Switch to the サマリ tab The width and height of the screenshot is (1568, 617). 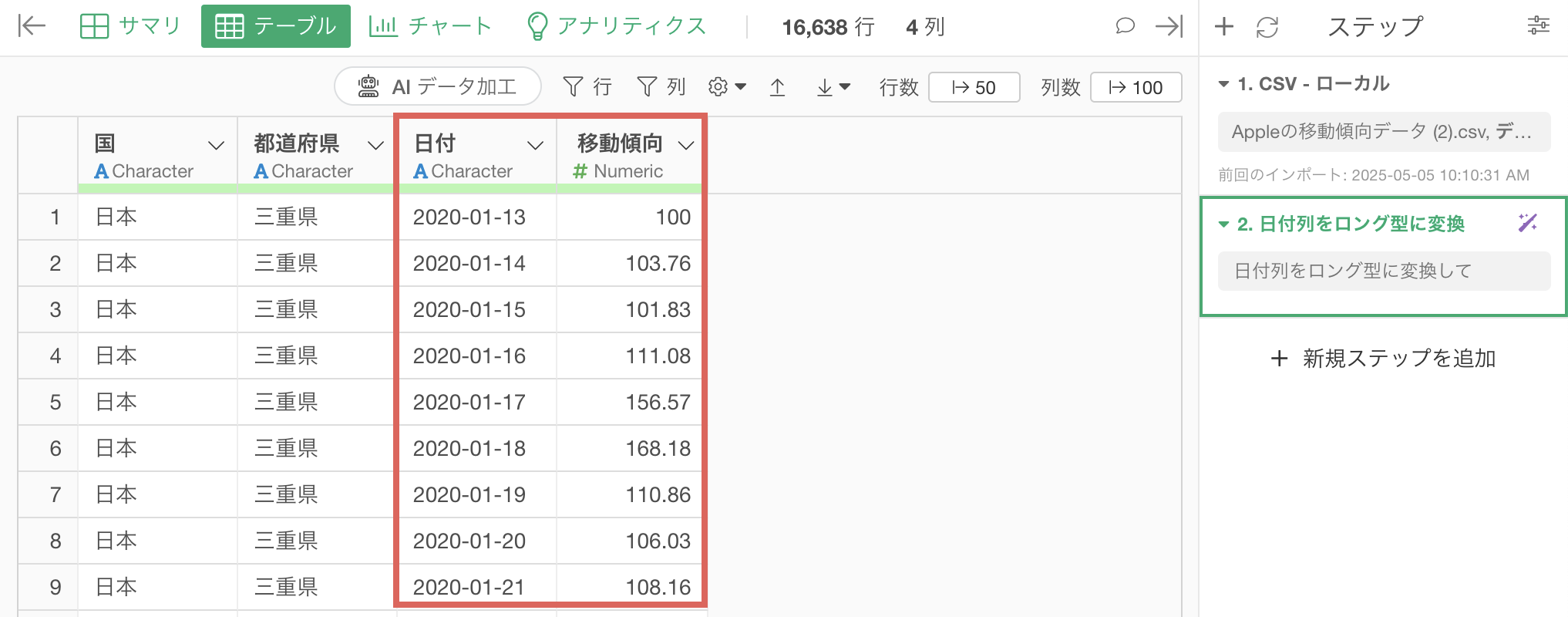click(130, 26)
